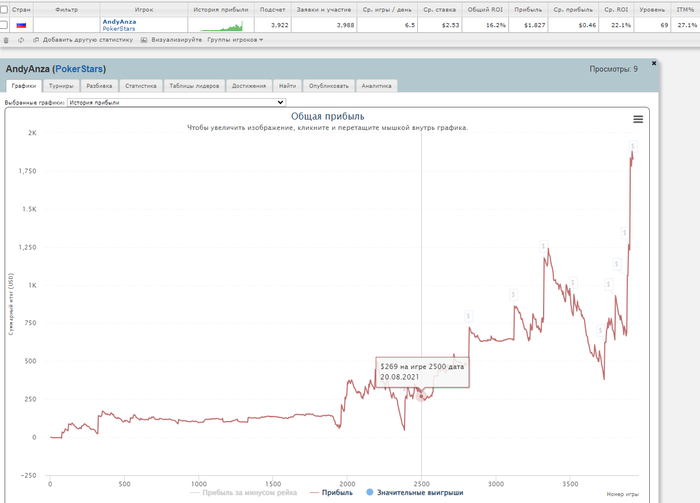Click the total ROI value 16.2%
Screen dimensions: 700x503
pos(496,25)
